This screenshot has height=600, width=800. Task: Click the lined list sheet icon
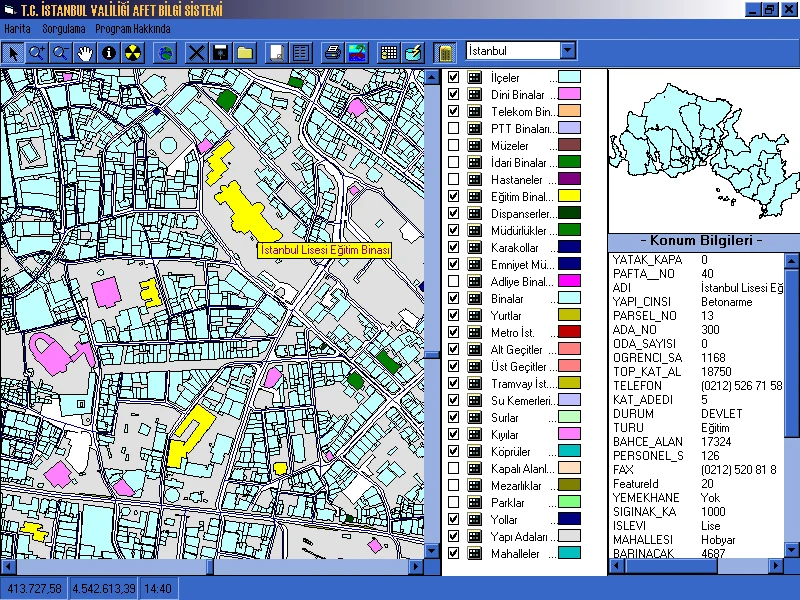(x=301, y=53)
